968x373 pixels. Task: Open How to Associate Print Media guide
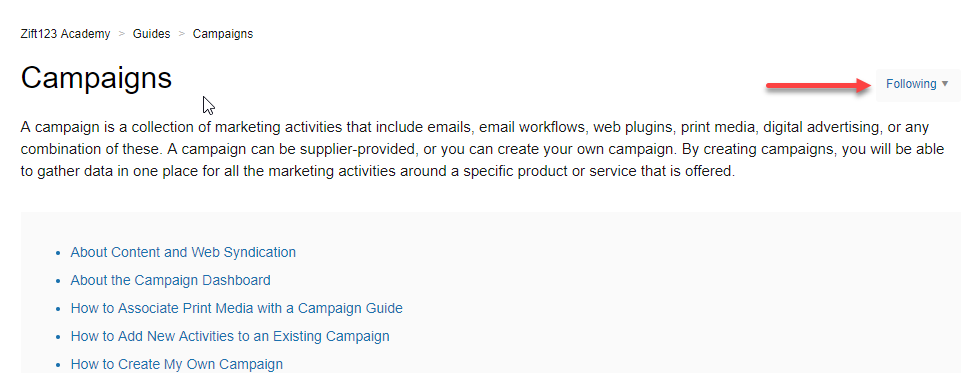click(236, 308)
